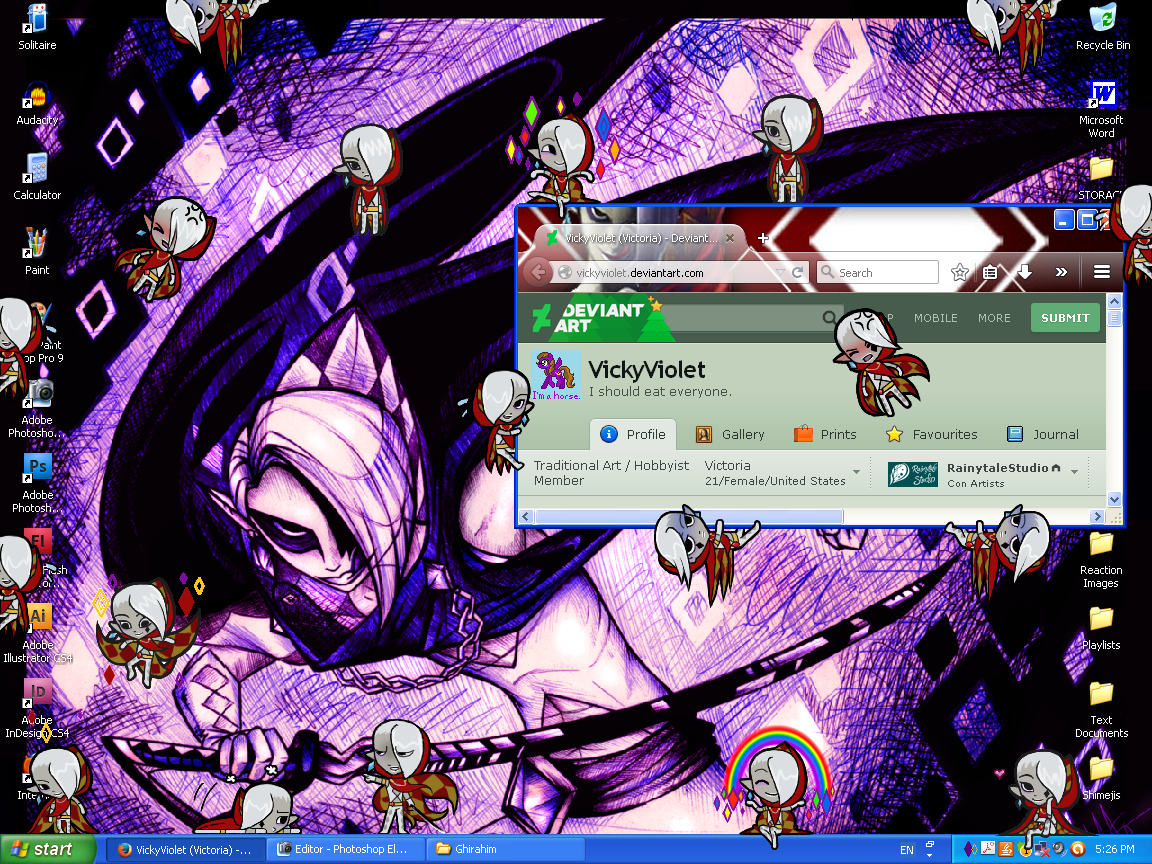Open the Adobe Reader tray icon
The image size is (1152, 864).
(987, 849)
